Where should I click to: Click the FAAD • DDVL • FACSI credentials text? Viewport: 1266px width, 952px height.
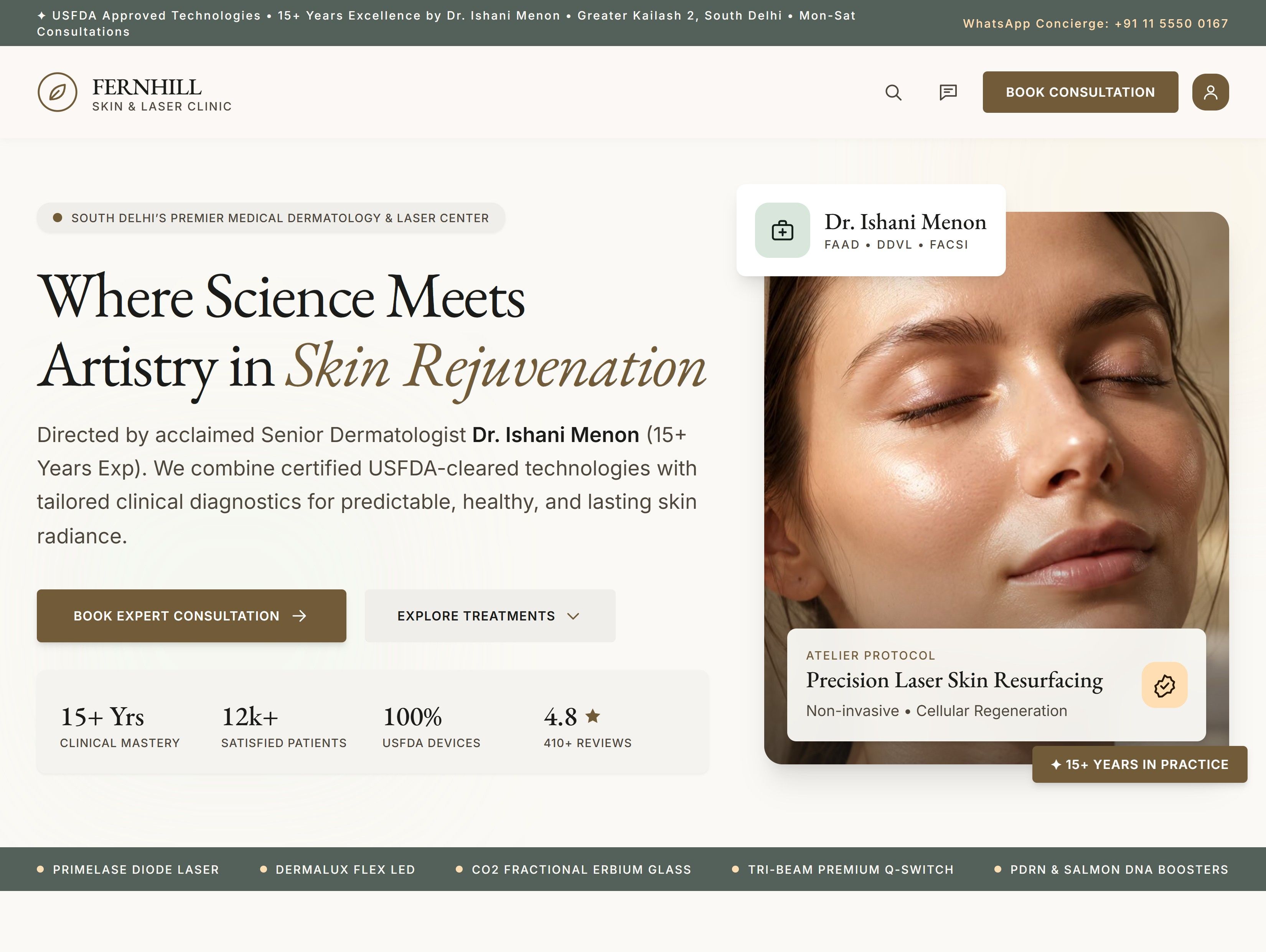point(896,245)
